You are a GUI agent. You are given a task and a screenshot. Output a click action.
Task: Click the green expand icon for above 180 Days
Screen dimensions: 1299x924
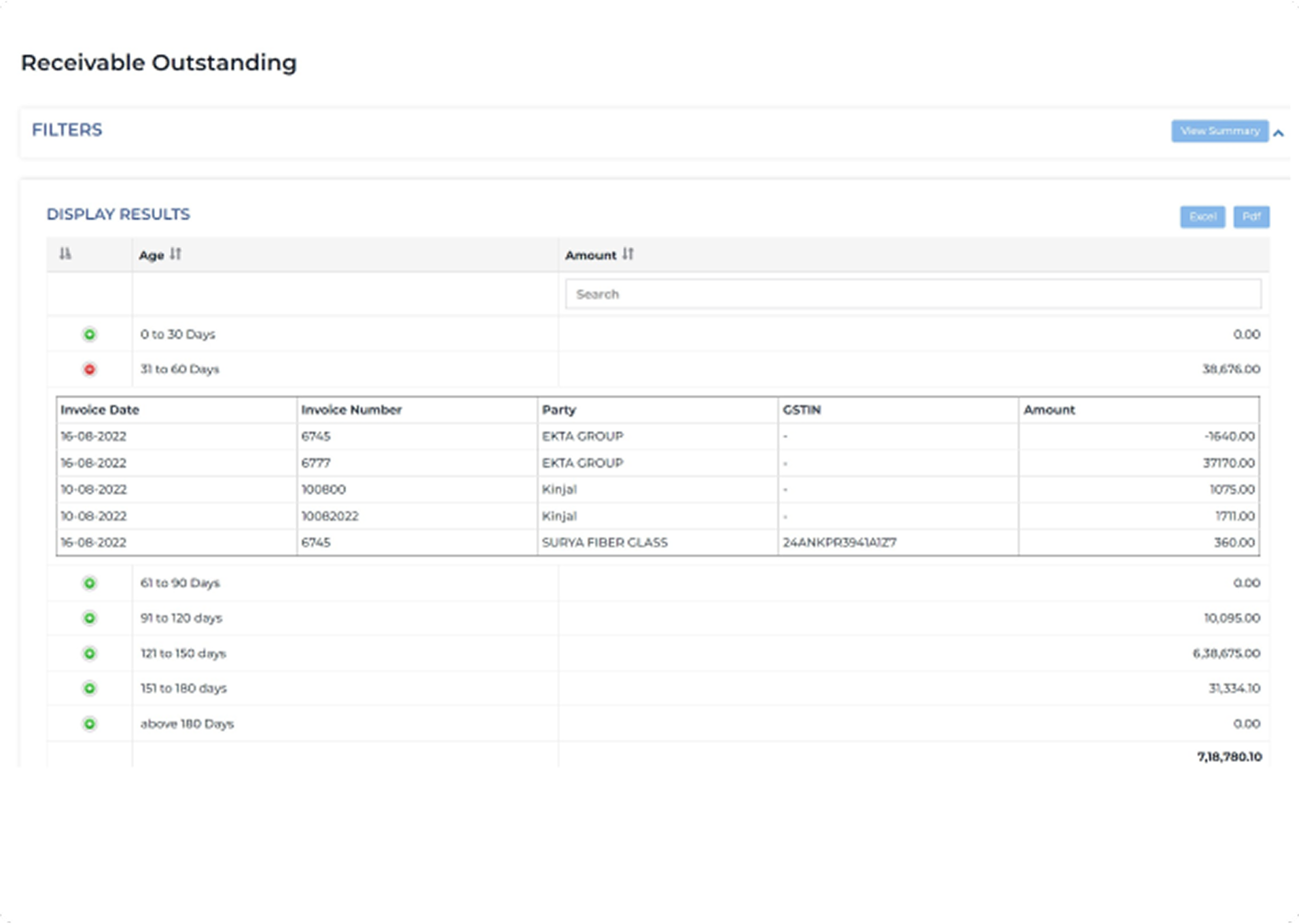click(90, 724)
